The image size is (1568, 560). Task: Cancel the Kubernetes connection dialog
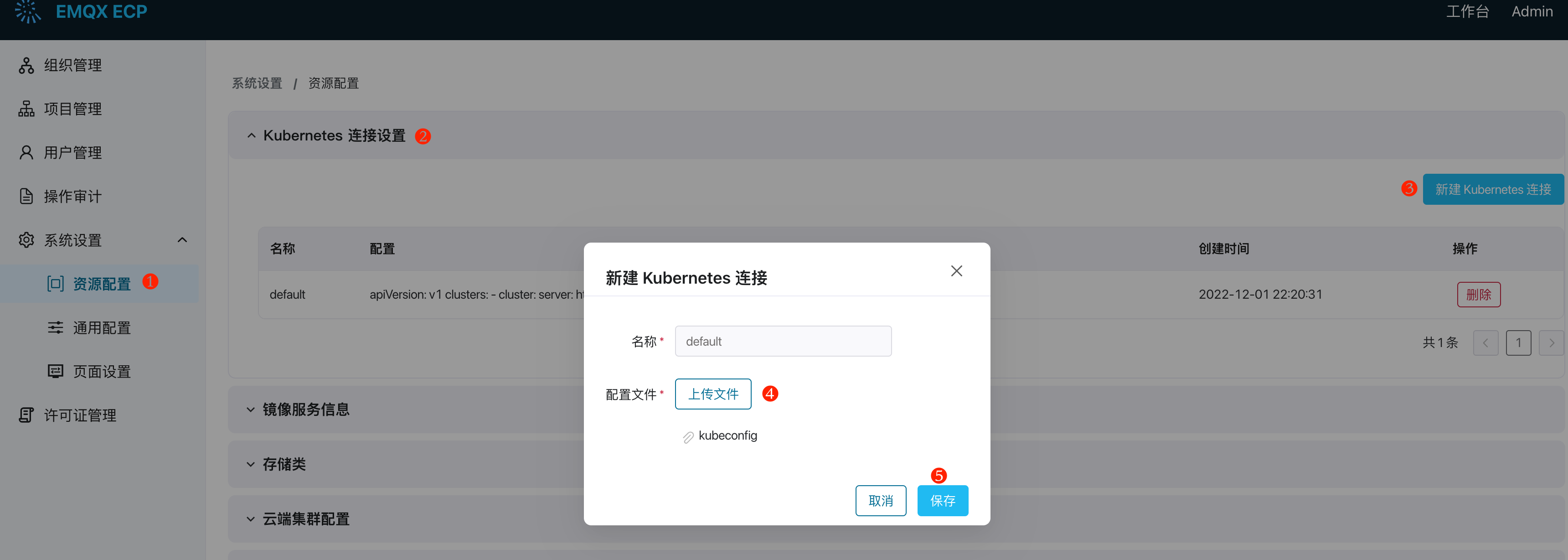[881, 500]
